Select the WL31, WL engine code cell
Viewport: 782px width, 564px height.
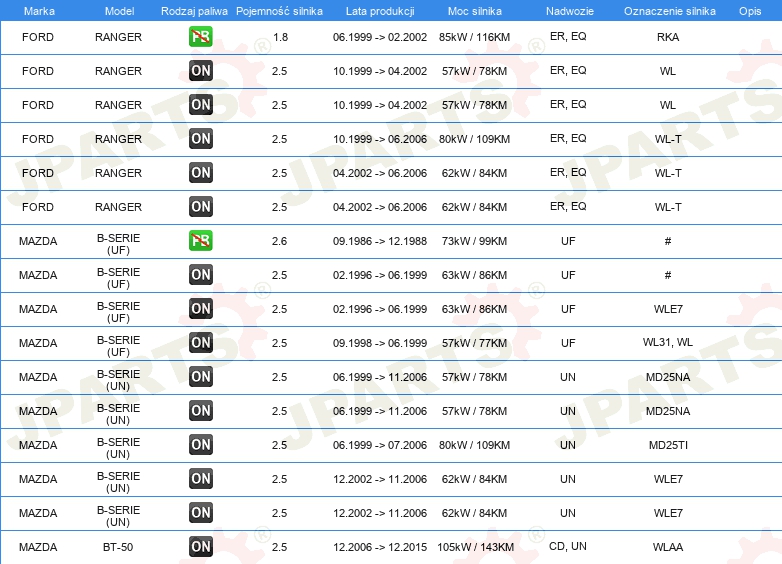tap(667, 342)
